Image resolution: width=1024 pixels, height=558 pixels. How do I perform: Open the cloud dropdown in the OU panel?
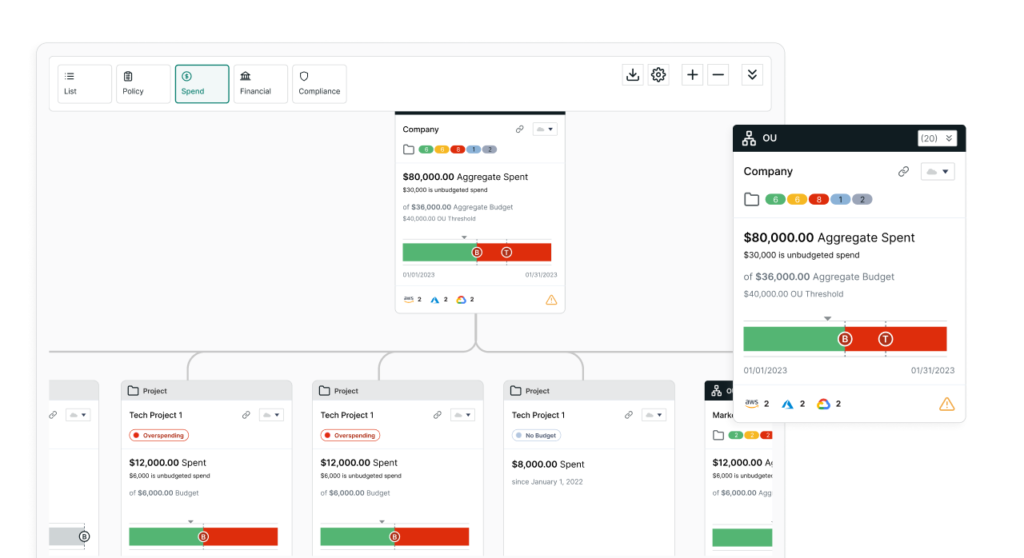(x=937, y=172)
